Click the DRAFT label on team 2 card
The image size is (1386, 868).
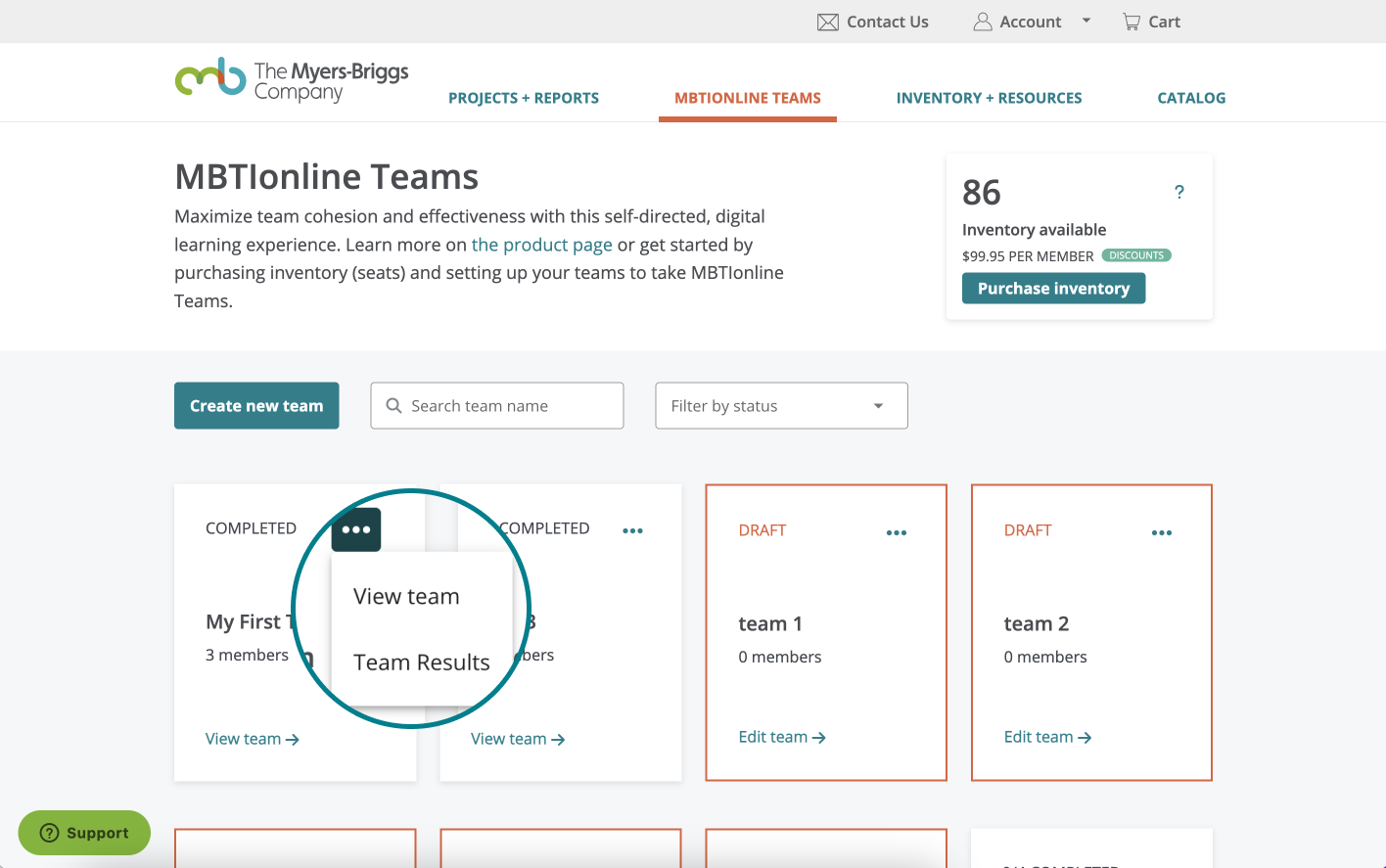click(1028, 530)
